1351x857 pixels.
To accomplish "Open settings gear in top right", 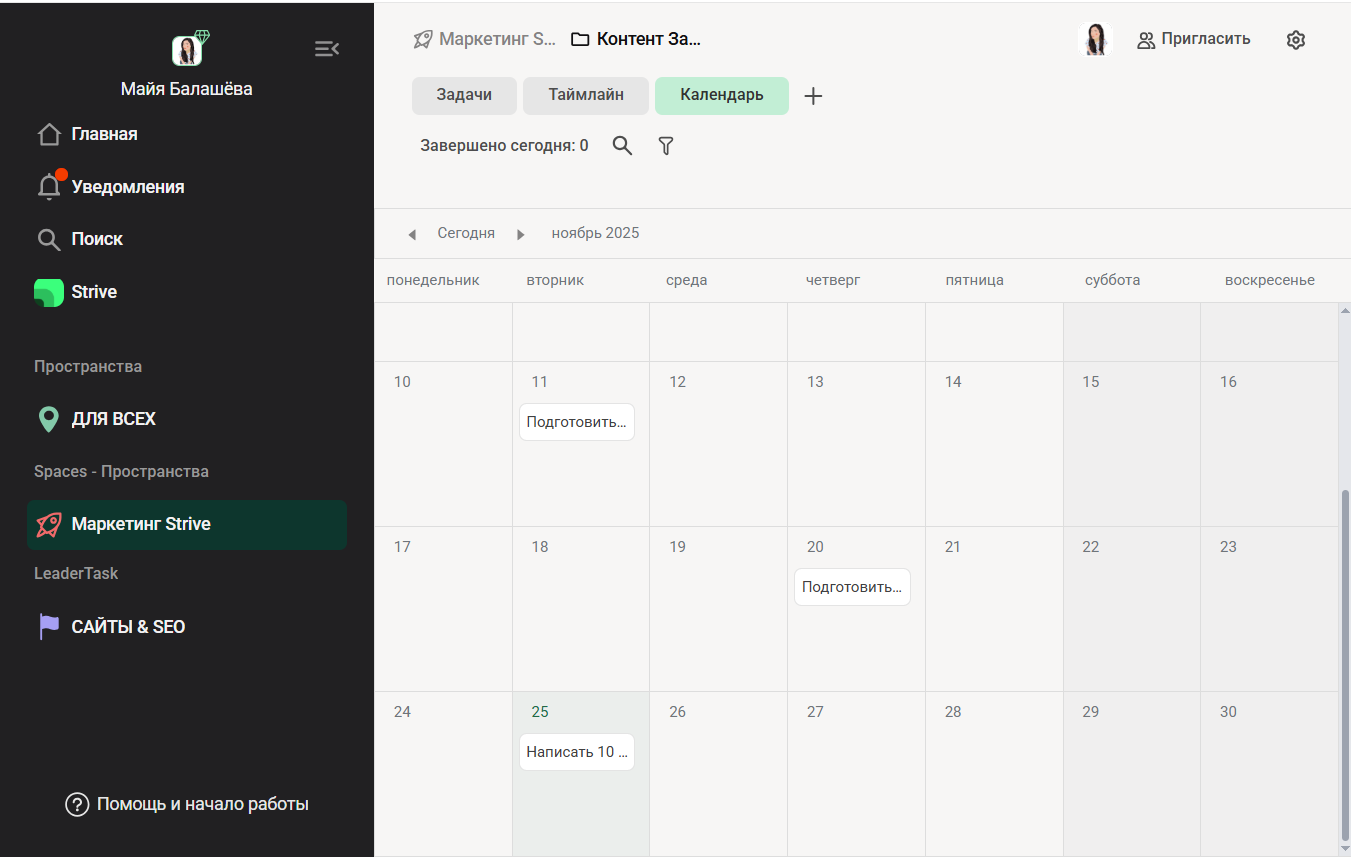I will pyautogui.click(x=1296, y=40).
